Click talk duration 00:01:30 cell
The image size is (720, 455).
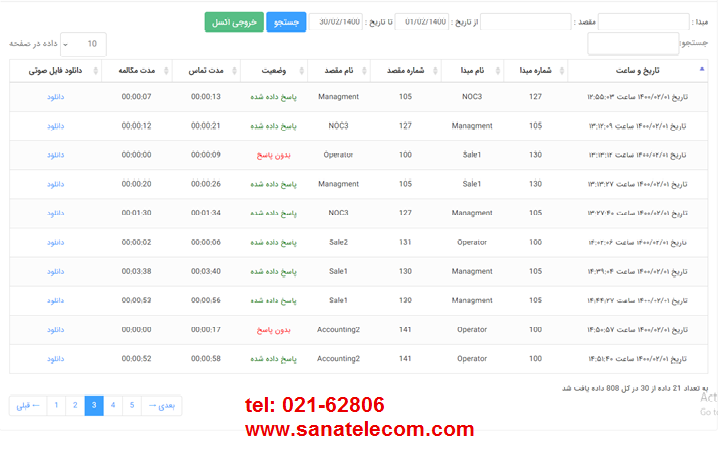pos(136,213)
